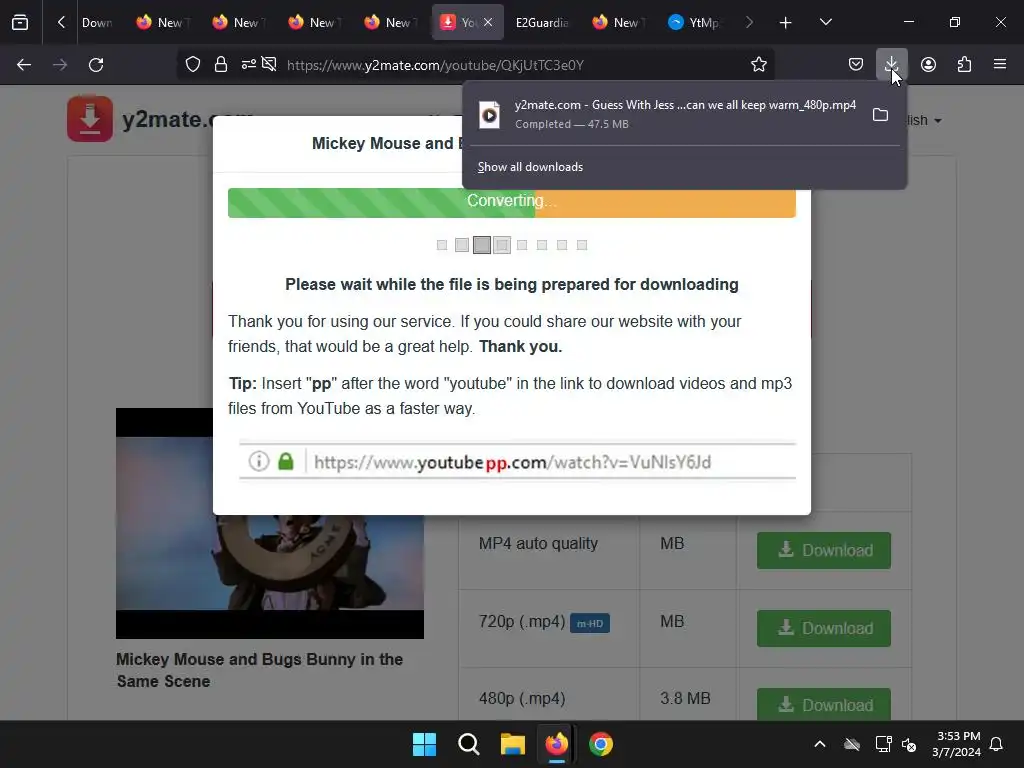Click the info icon in youtubepp example
The image size is (1024, 768).
coord(259,461)
